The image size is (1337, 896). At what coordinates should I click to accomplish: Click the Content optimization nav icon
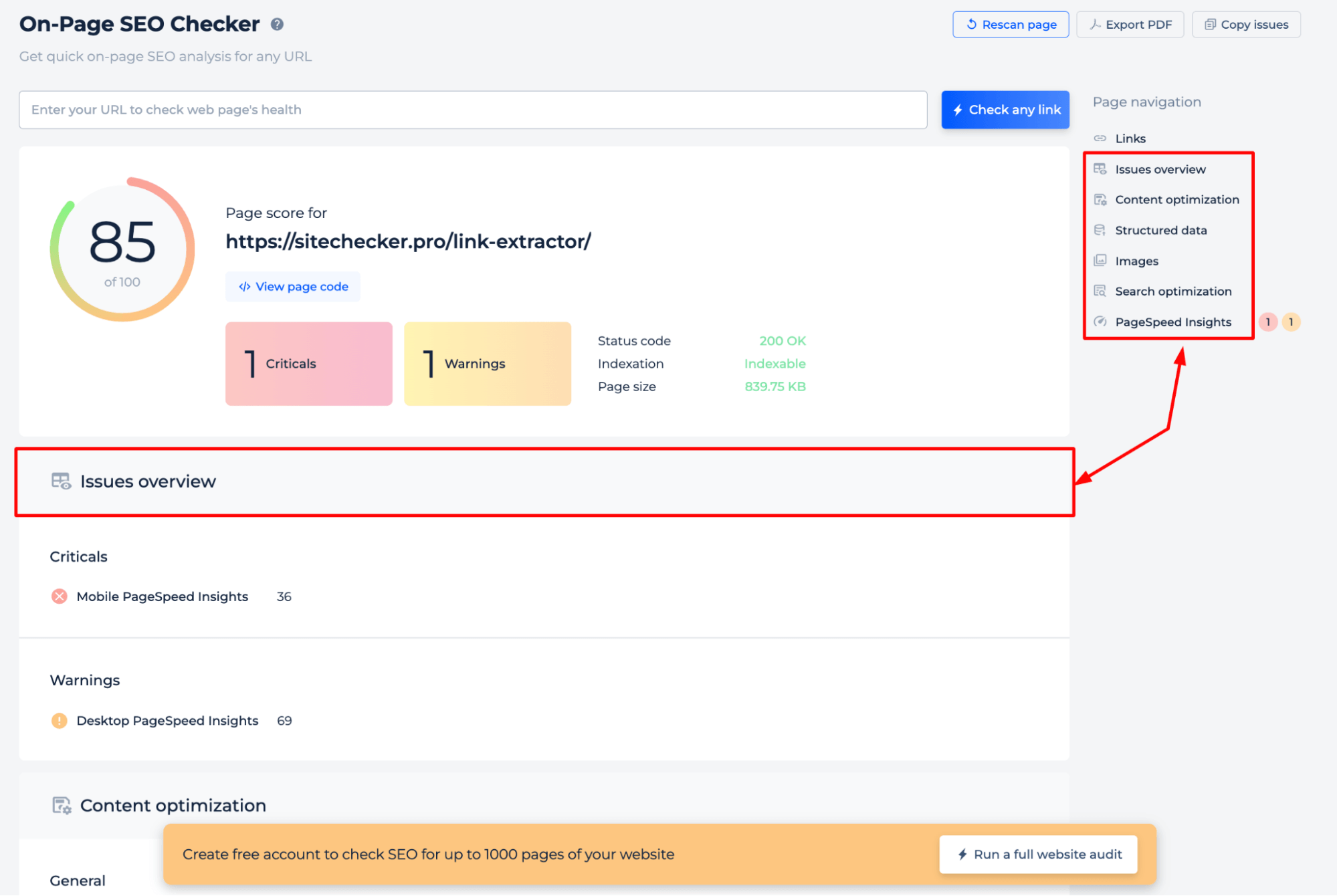1100,199
